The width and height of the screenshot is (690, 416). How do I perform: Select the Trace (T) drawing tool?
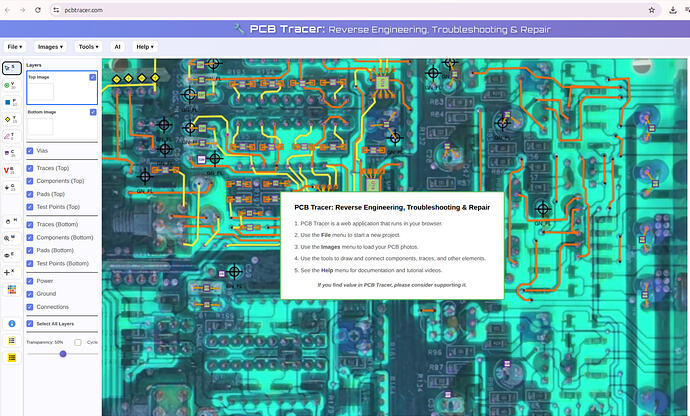click(x=11, y=136)
